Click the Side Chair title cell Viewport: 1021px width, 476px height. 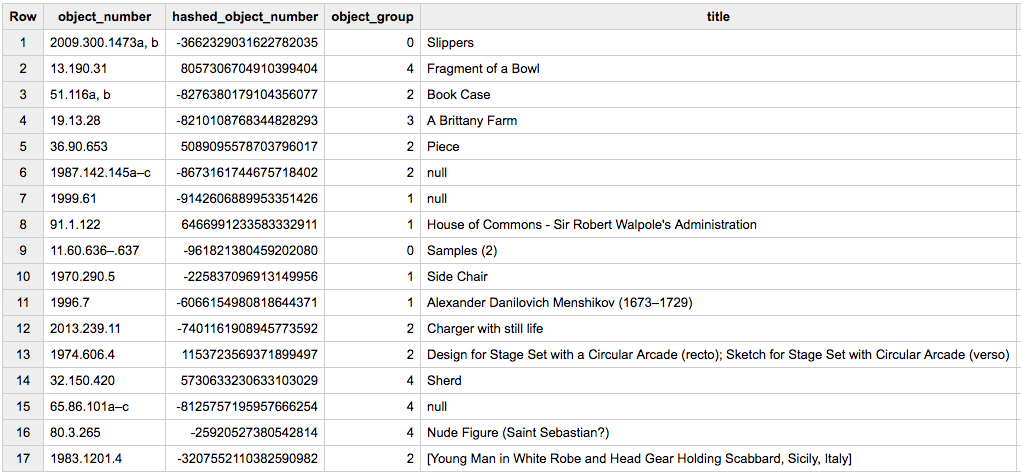[457, 277]
